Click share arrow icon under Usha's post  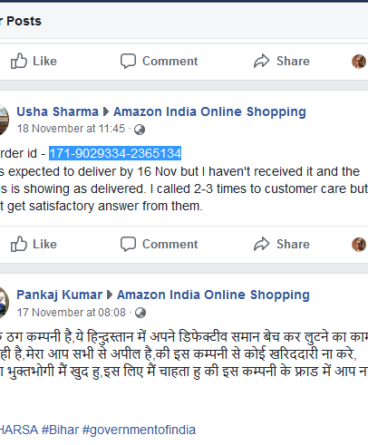pos(262,244)
